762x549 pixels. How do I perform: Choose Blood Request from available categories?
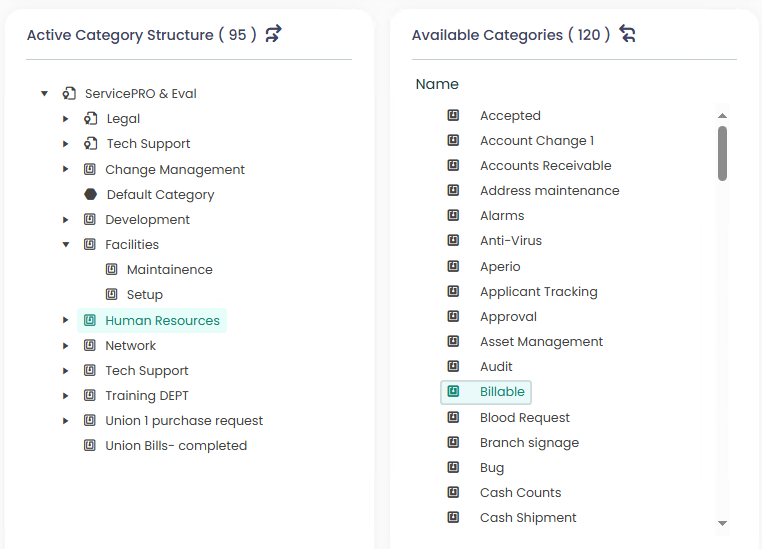(524, 417)
